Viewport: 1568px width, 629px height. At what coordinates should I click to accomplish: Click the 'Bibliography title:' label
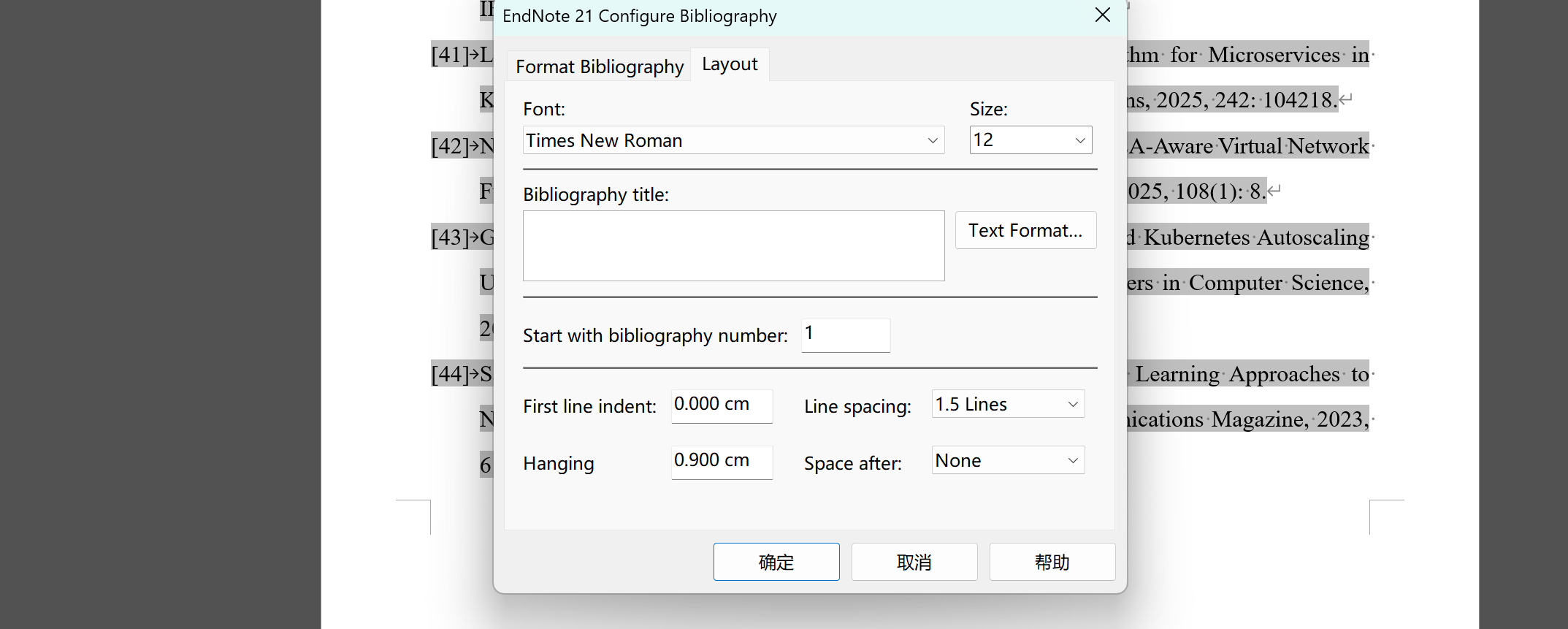click(596, 195)
